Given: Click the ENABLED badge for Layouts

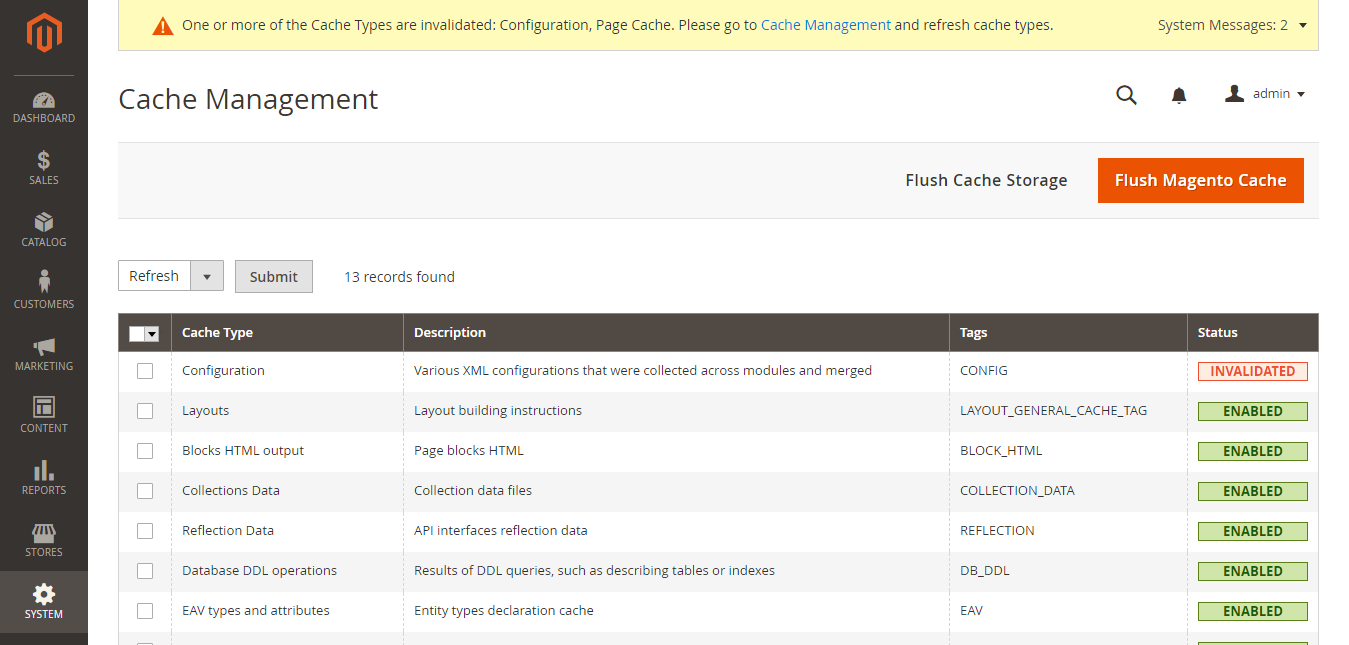Looking at the screenshot, I should pos(1253,411).
